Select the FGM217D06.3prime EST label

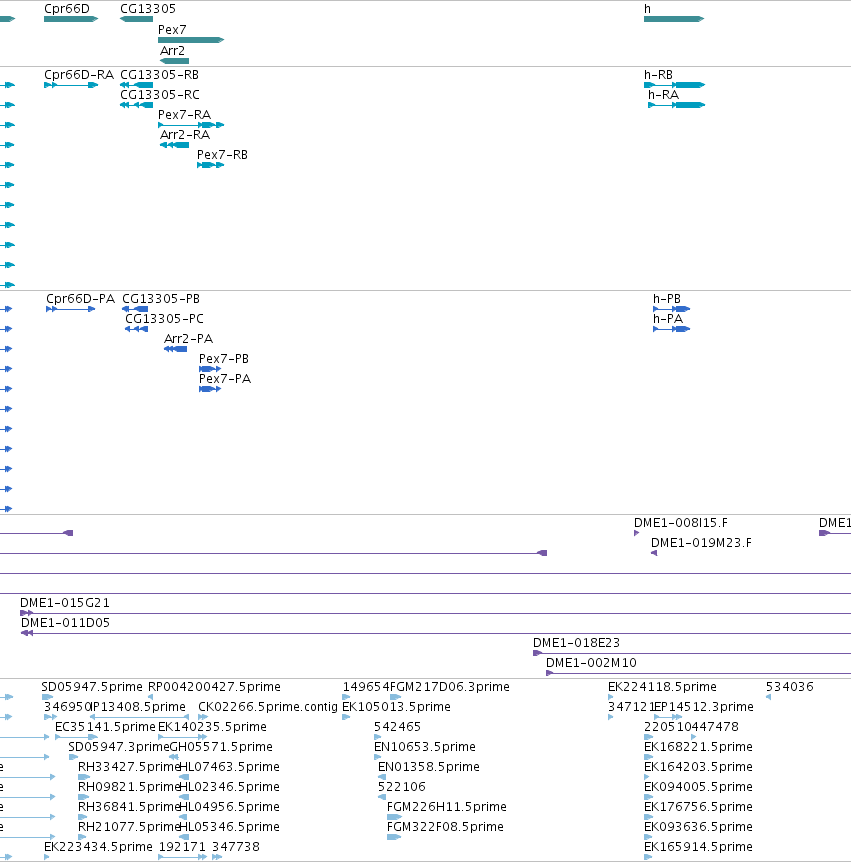(450, 687)
